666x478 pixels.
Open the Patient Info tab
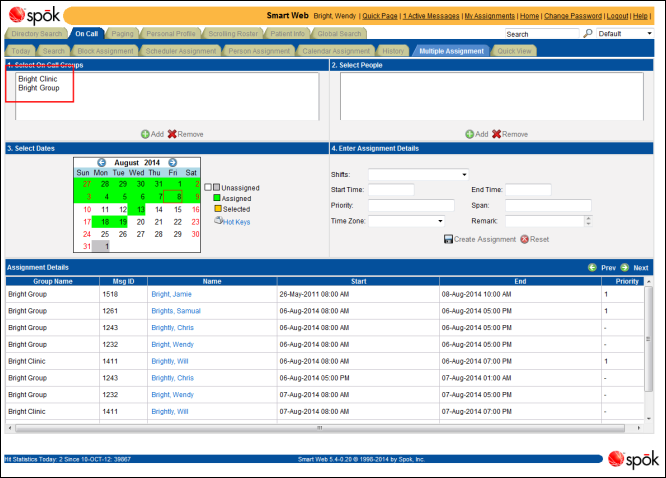pyautogui.click(x=287, y=34)
